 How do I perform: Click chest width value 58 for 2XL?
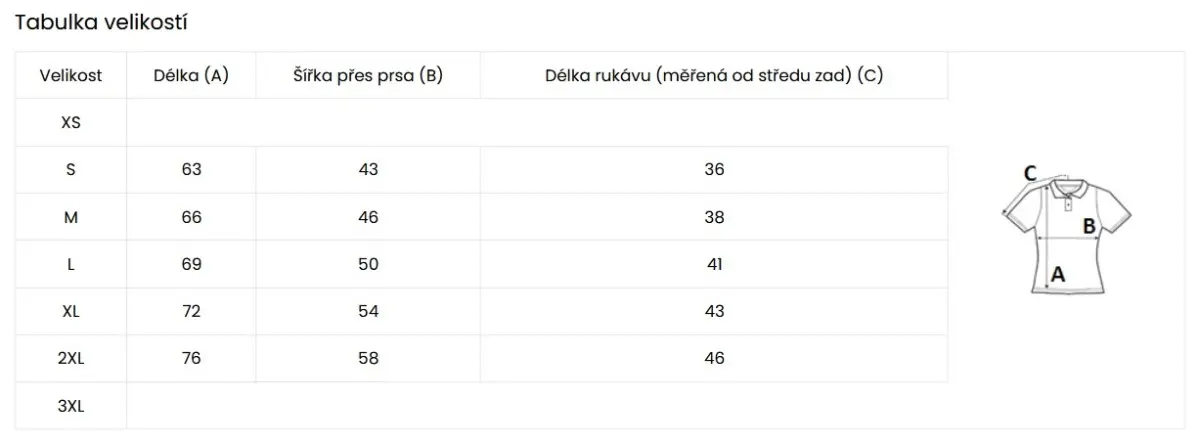coord(368,358)
